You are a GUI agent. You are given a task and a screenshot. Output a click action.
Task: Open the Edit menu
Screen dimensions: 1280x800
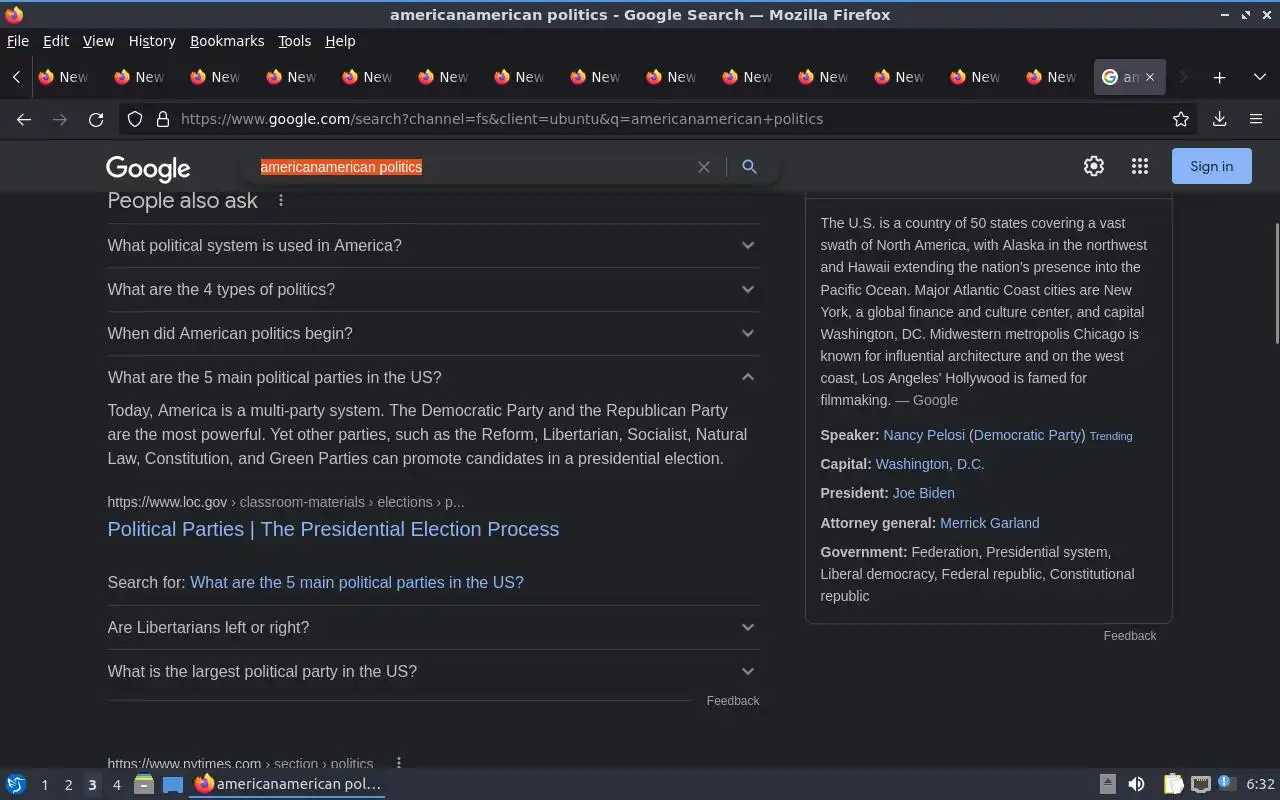coord(56,41)
